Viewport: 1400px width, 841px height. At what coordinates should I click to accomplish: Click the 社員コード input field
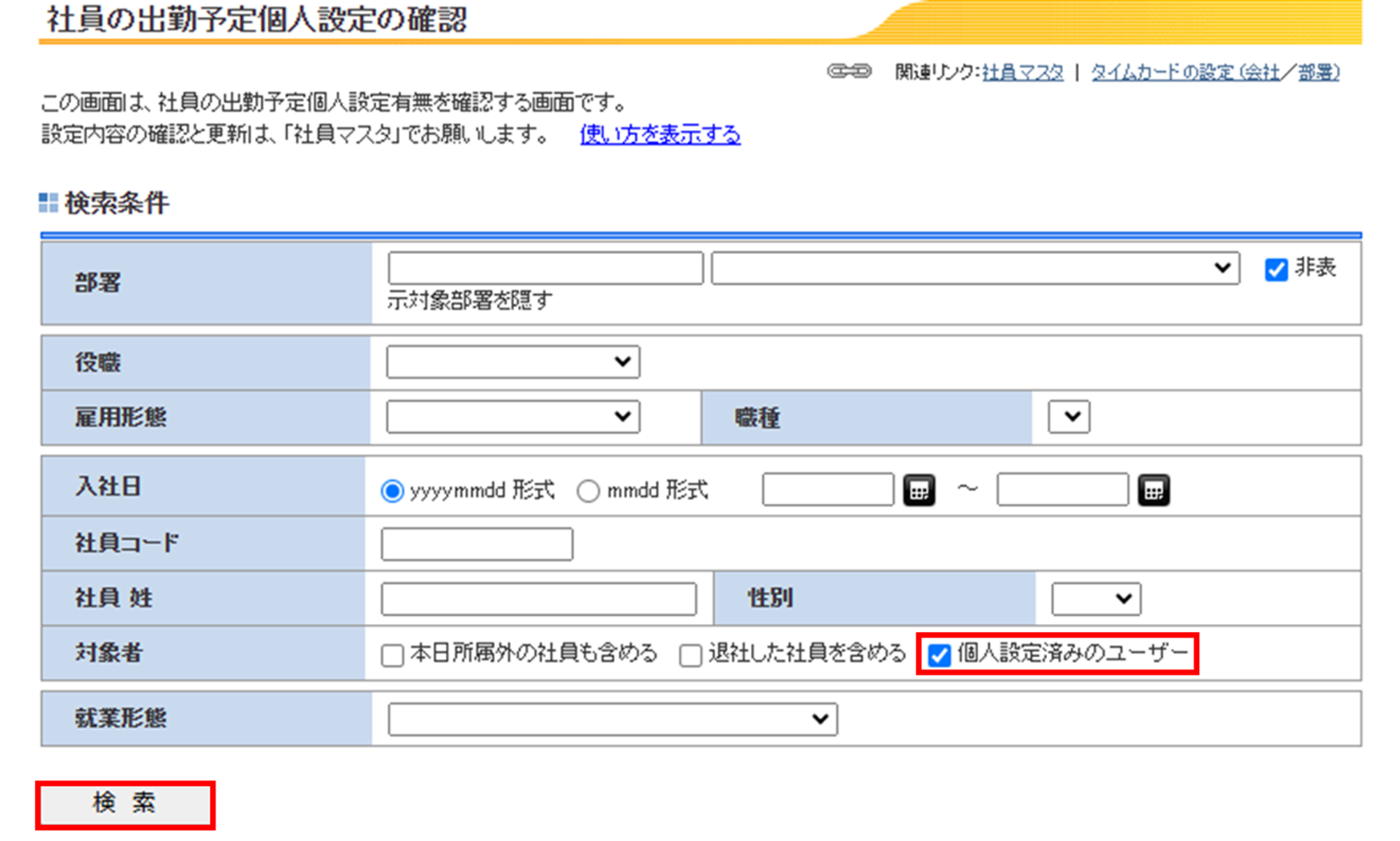point(476,544)
